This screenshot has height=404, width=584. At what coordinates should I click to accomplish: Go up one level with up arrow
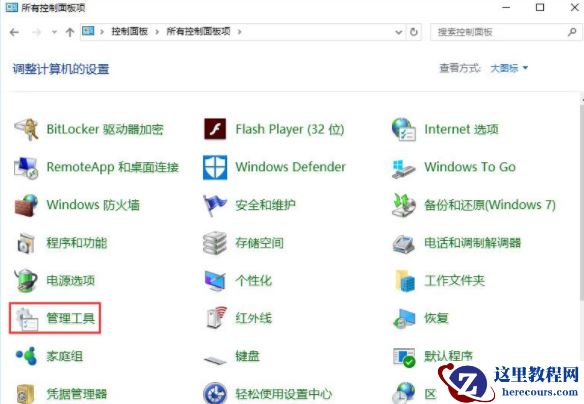click(70, 32)
